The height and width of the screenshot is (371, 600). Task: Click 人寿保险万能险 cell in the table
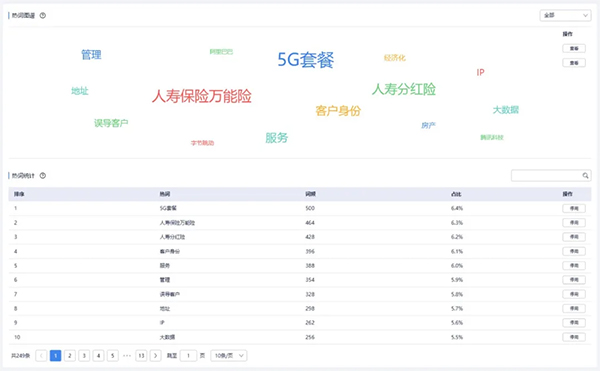(177, 223)
